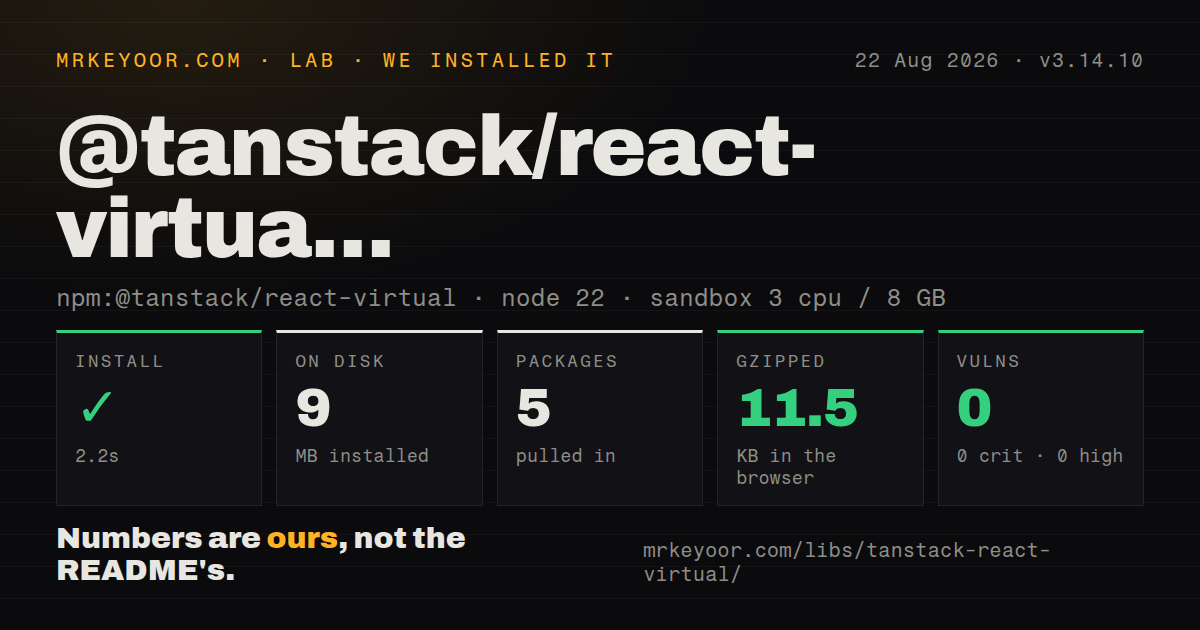Click the GZIPPED card label
Viewport: 1200px width, 630px height.
(781, 362)
